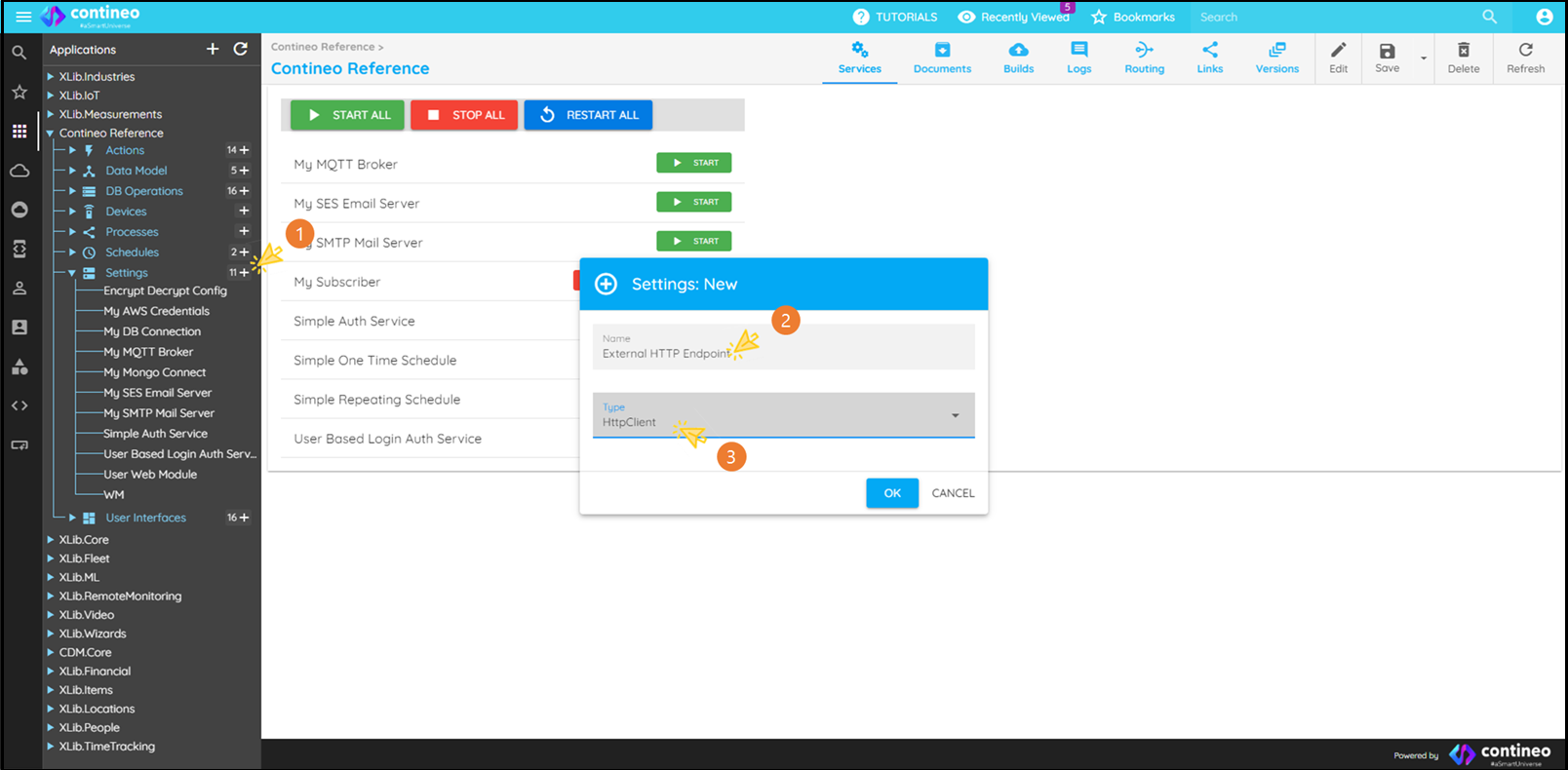Click START ALL button
The width and height of the screenshot is (1568, 770).
[348, 115]
